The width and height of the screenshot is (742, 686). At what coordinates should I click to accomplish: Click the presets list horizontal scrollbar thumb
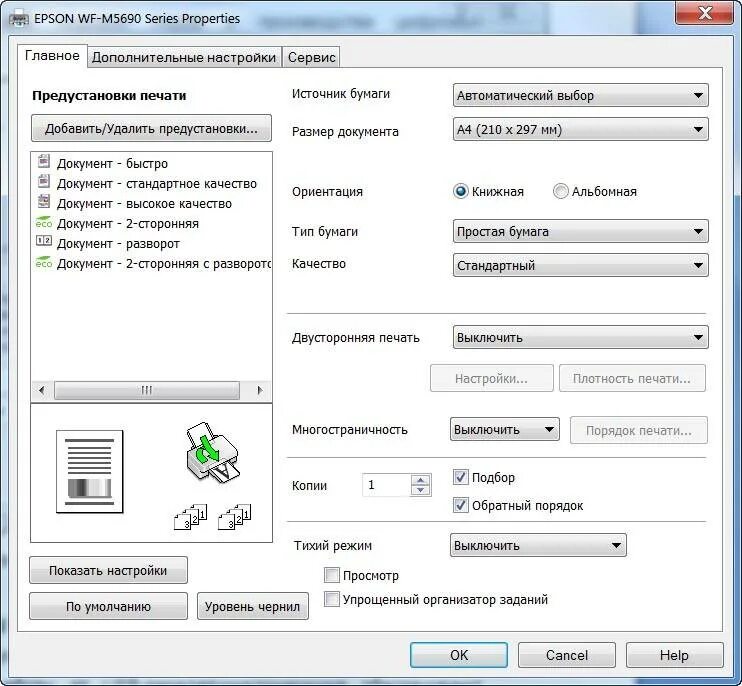(147, 390)
